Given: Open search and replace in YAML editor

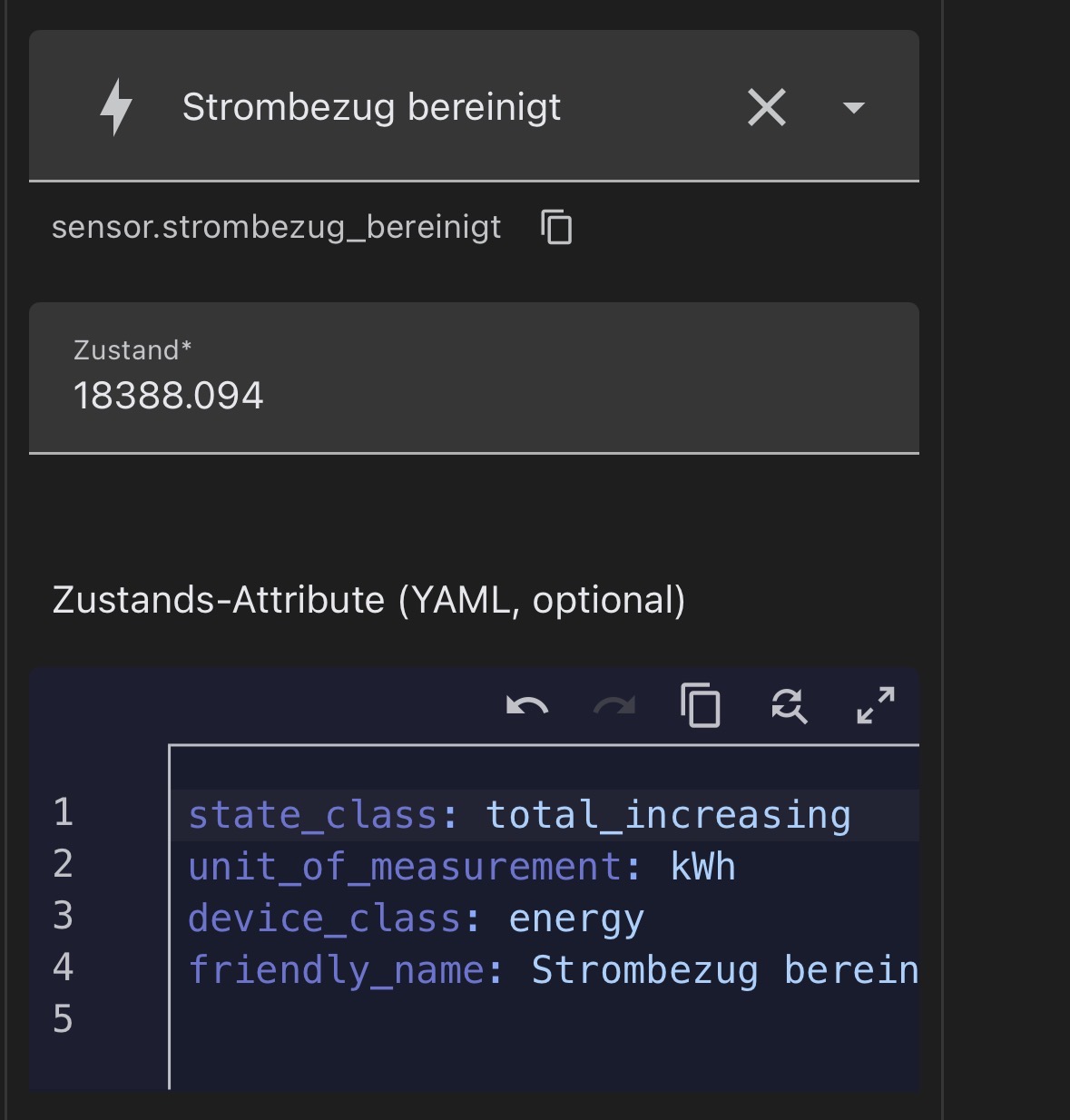Looking at the screenshot, I should click(789, 705).
